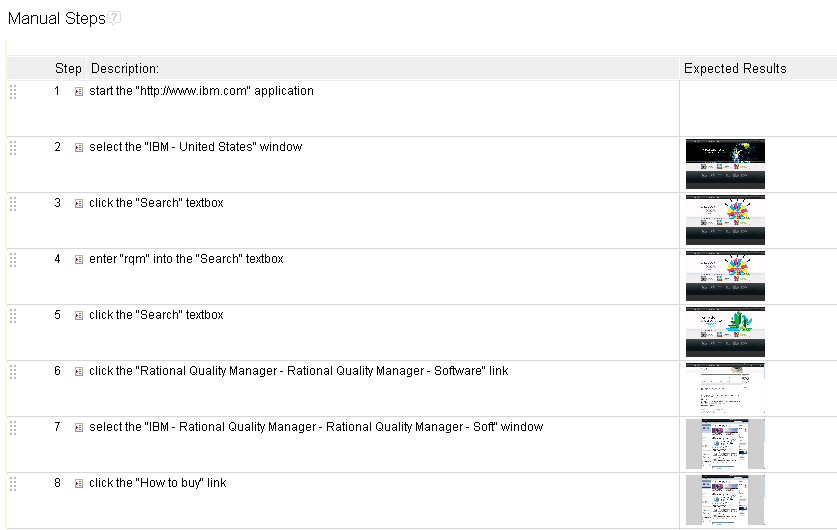Image resolution: width=837 pixels, height=530 pixels.
Task: Click the empty expected results cell of step 1
Action: point(757,108)
